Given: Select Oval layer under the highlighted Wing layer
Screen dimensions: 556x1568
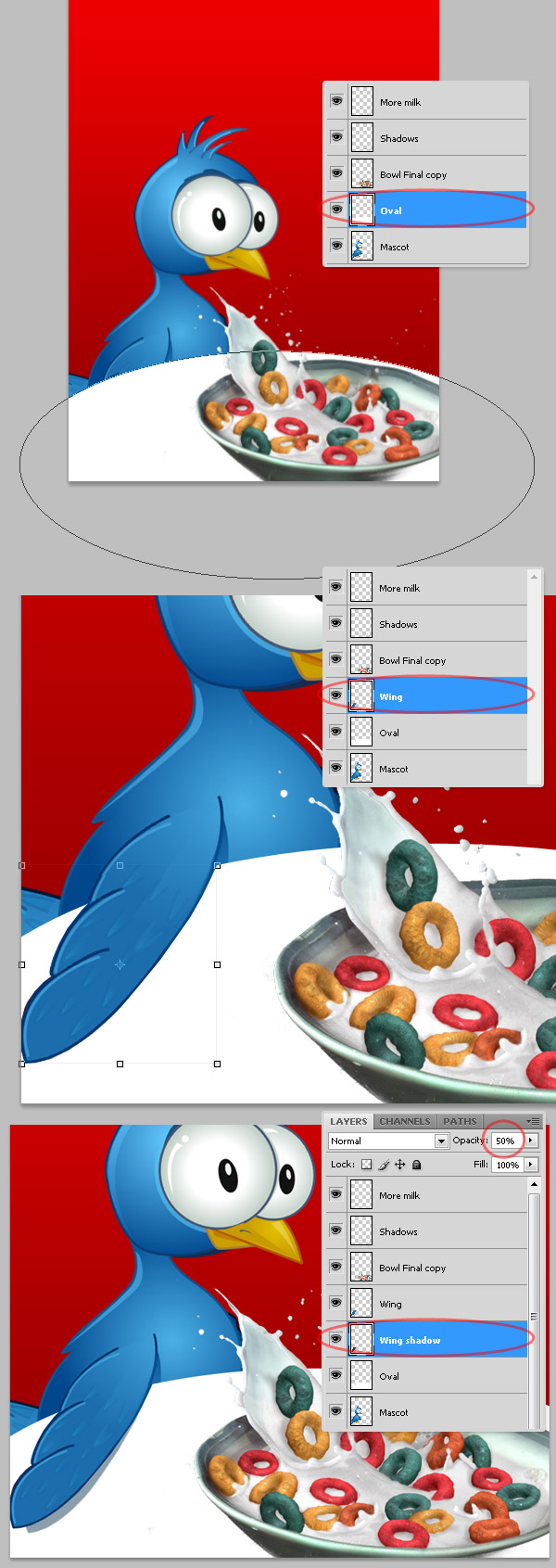Looking at the screenshot, I should [x=389, y=733].
